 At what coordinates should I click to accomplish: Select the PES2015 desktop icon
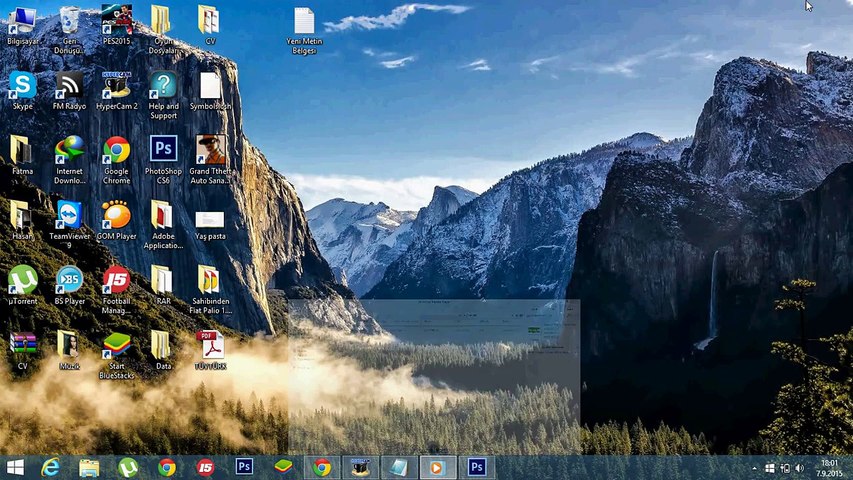(116, 25)
